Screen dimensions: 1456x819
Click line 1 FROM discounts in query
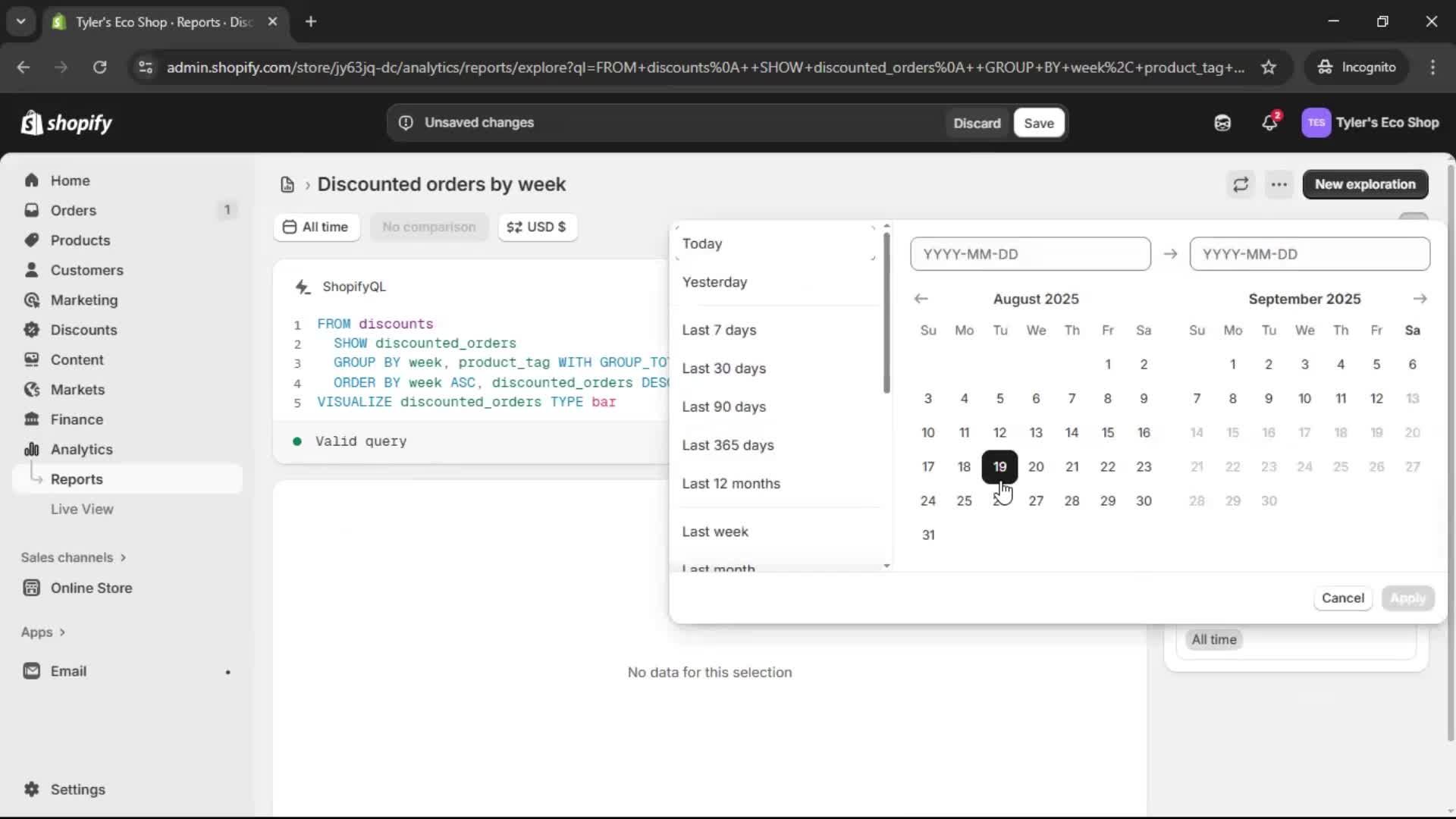pyautogui.click(x=375, y=324)
